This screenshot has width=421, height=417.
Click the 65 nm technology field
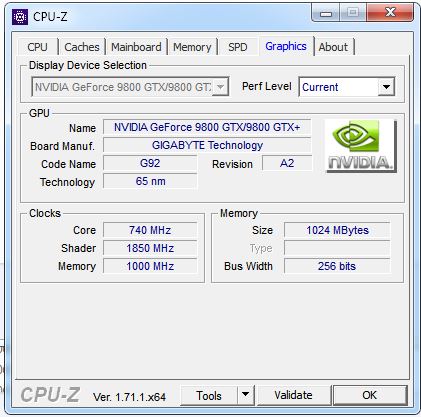pos(150,181)
